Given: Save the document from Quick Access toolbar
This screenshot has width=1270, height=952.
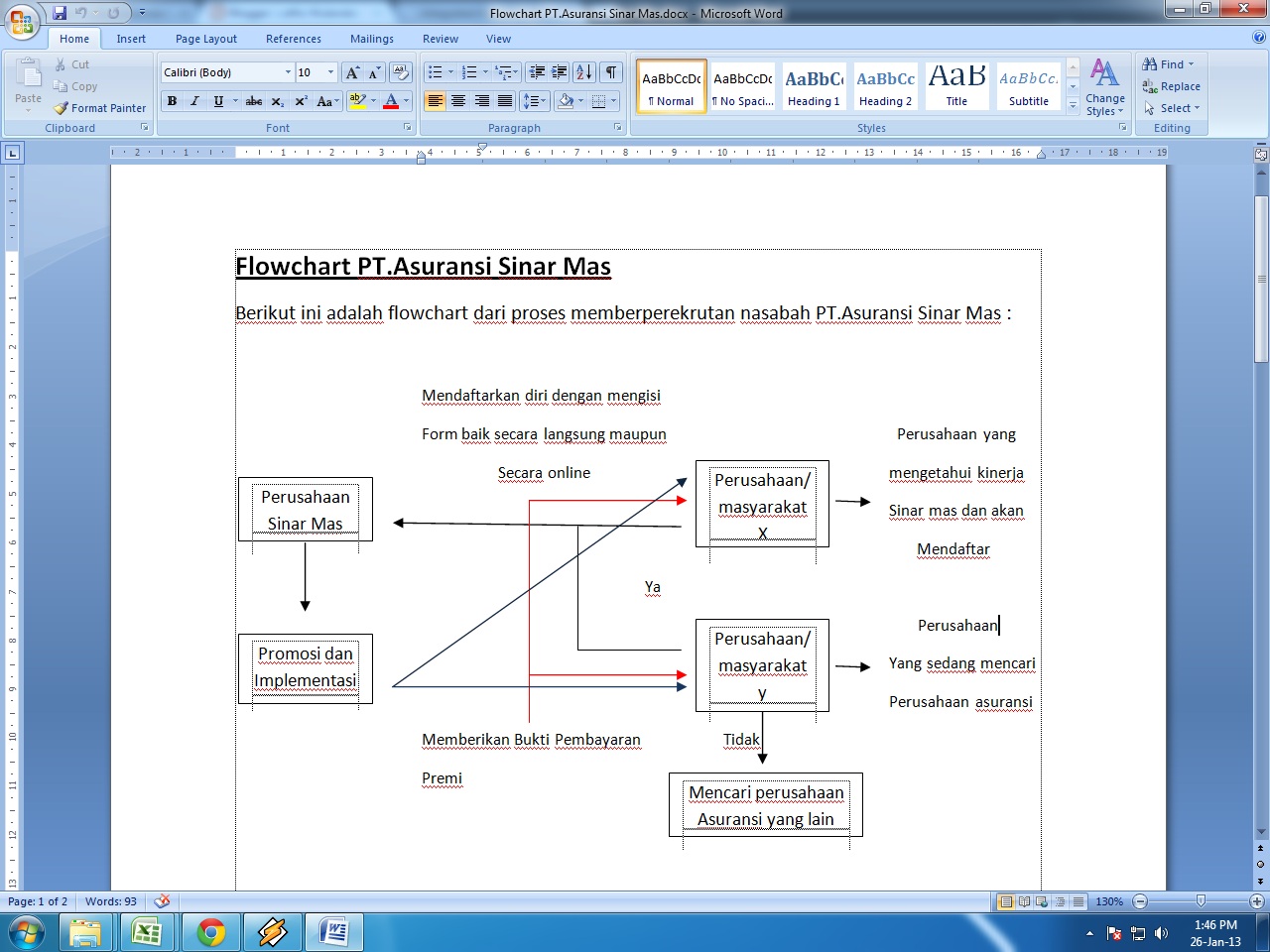Looking at the screenshot, I should coord(60,13).
